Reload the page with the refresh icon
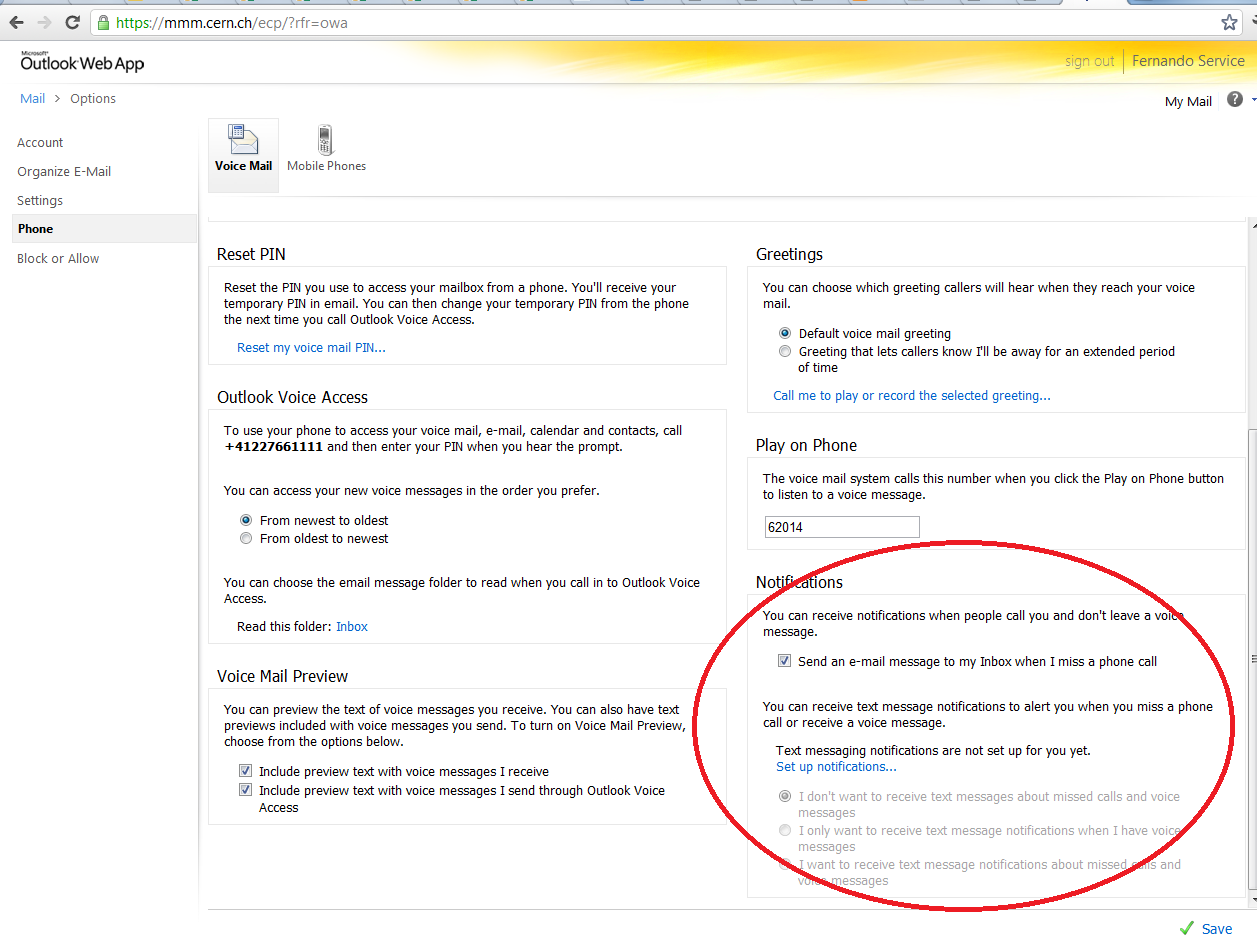This screenshot has width=1257, height=938. (x=72, y=22)
